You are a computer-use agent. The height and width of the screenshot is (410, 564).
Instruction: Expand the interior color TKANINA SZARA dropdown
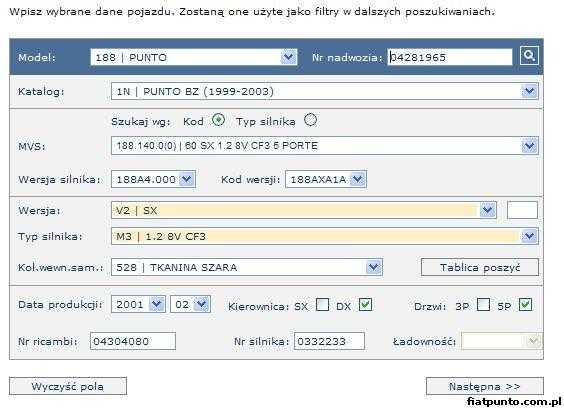(247, 267)
